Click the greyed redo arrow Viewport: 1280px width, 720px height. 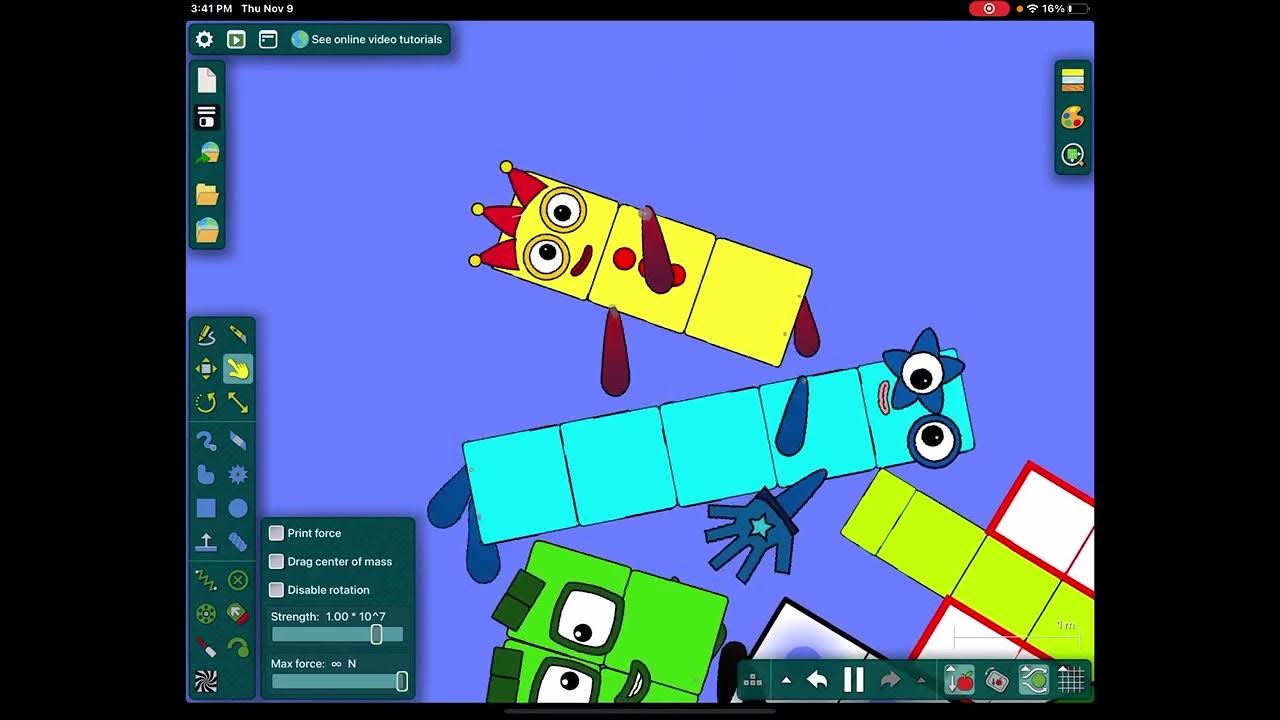tap(890, 680)
